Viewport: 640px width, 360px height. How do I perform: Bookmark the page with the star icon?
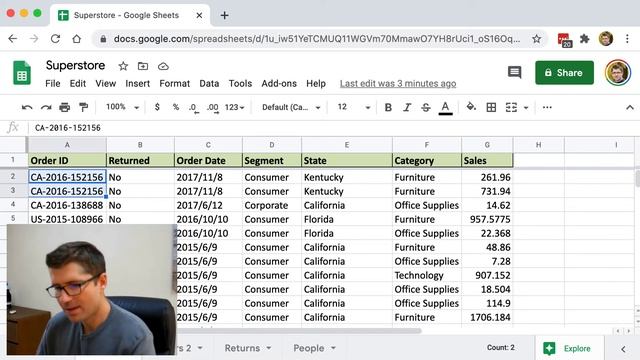(x=536, y=39)
